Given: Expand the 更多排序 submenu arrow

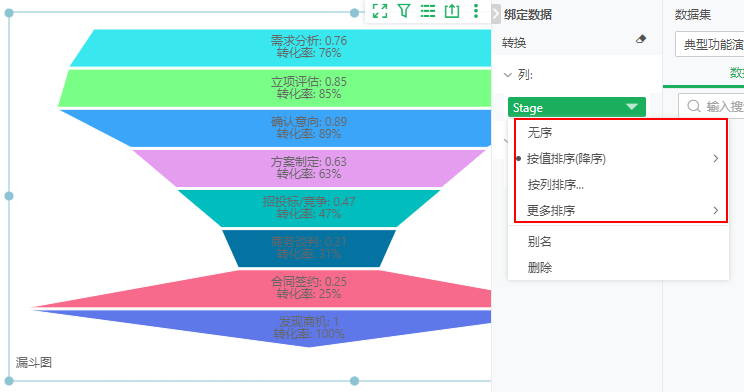Looking at the screenshot, I should (x=716, y=210).
